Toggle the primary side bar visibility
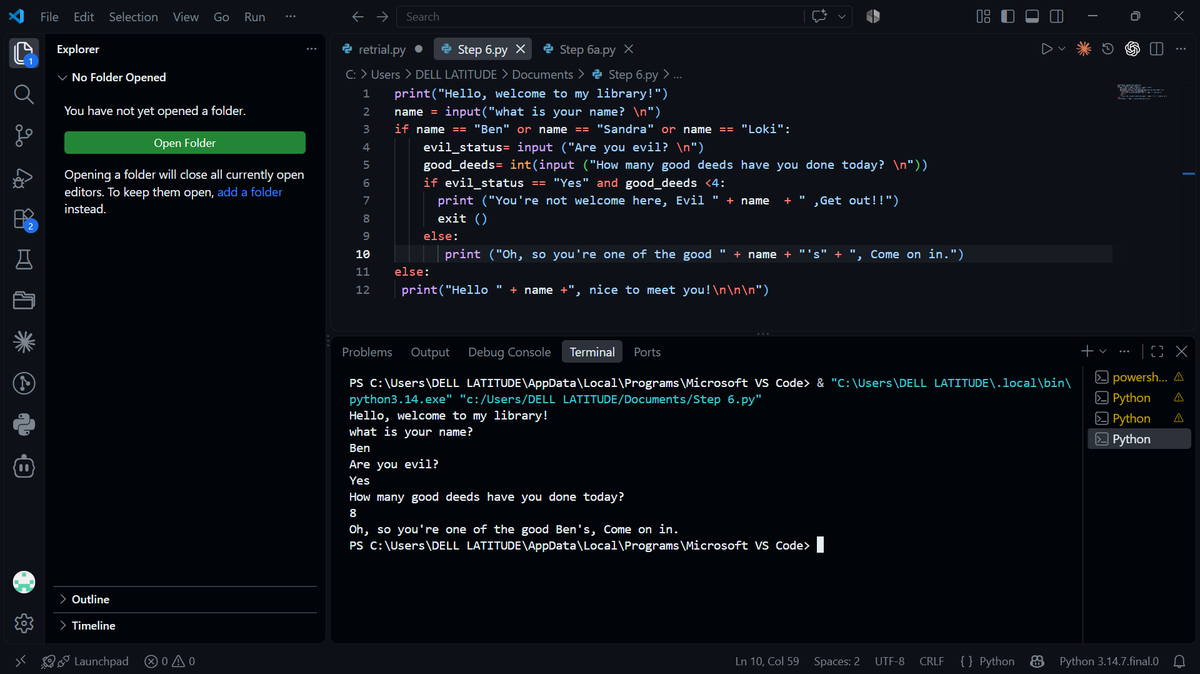 1007,17
